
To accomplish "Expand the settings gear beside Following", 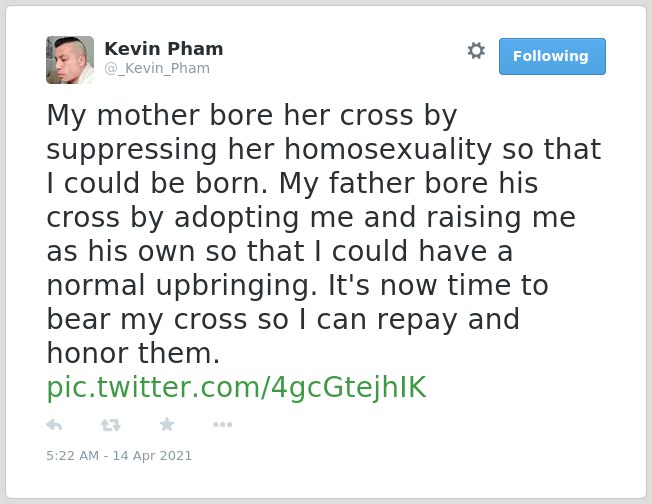I will [x=476, y=51].
